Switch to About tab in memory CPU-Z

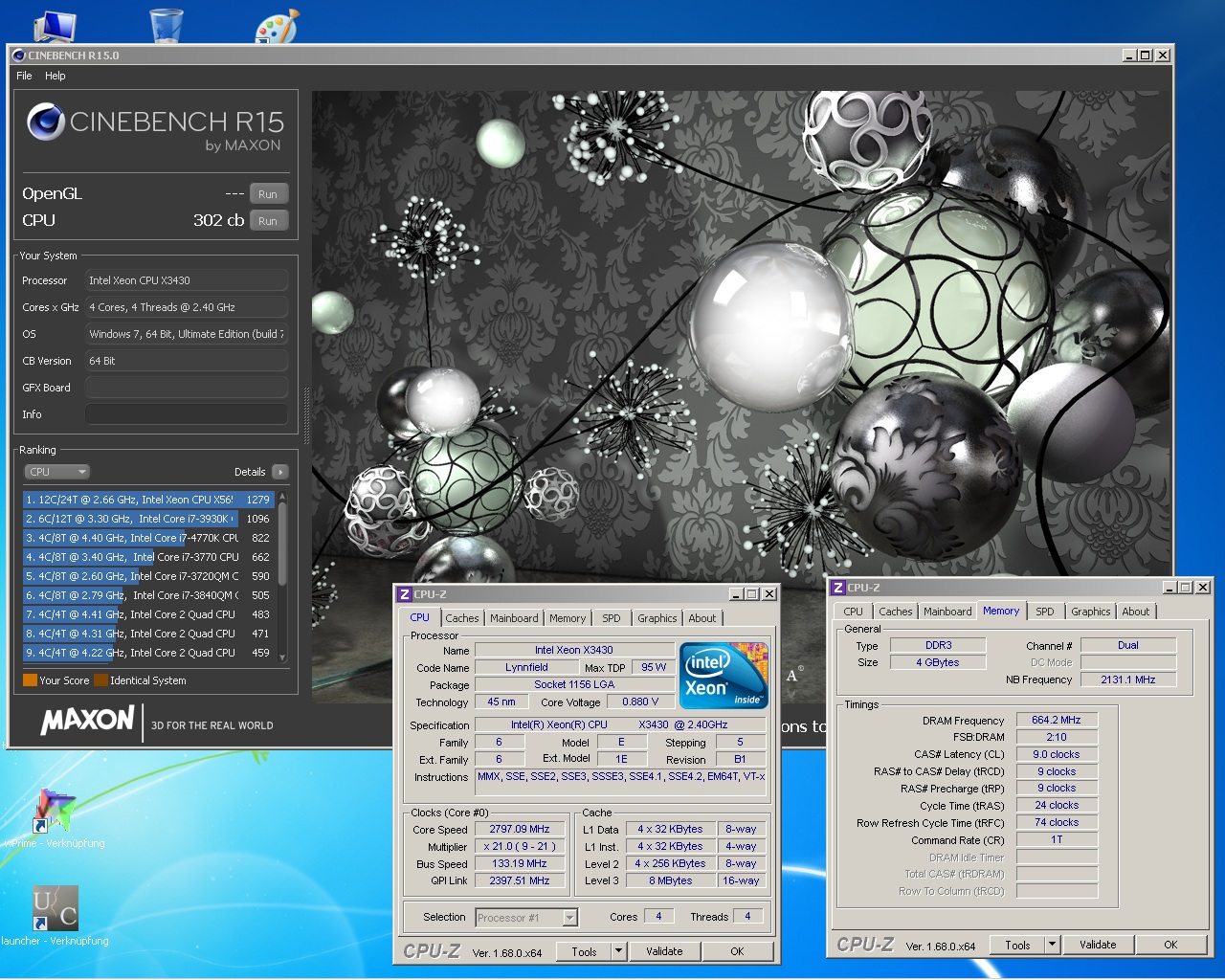(1136, 612)
